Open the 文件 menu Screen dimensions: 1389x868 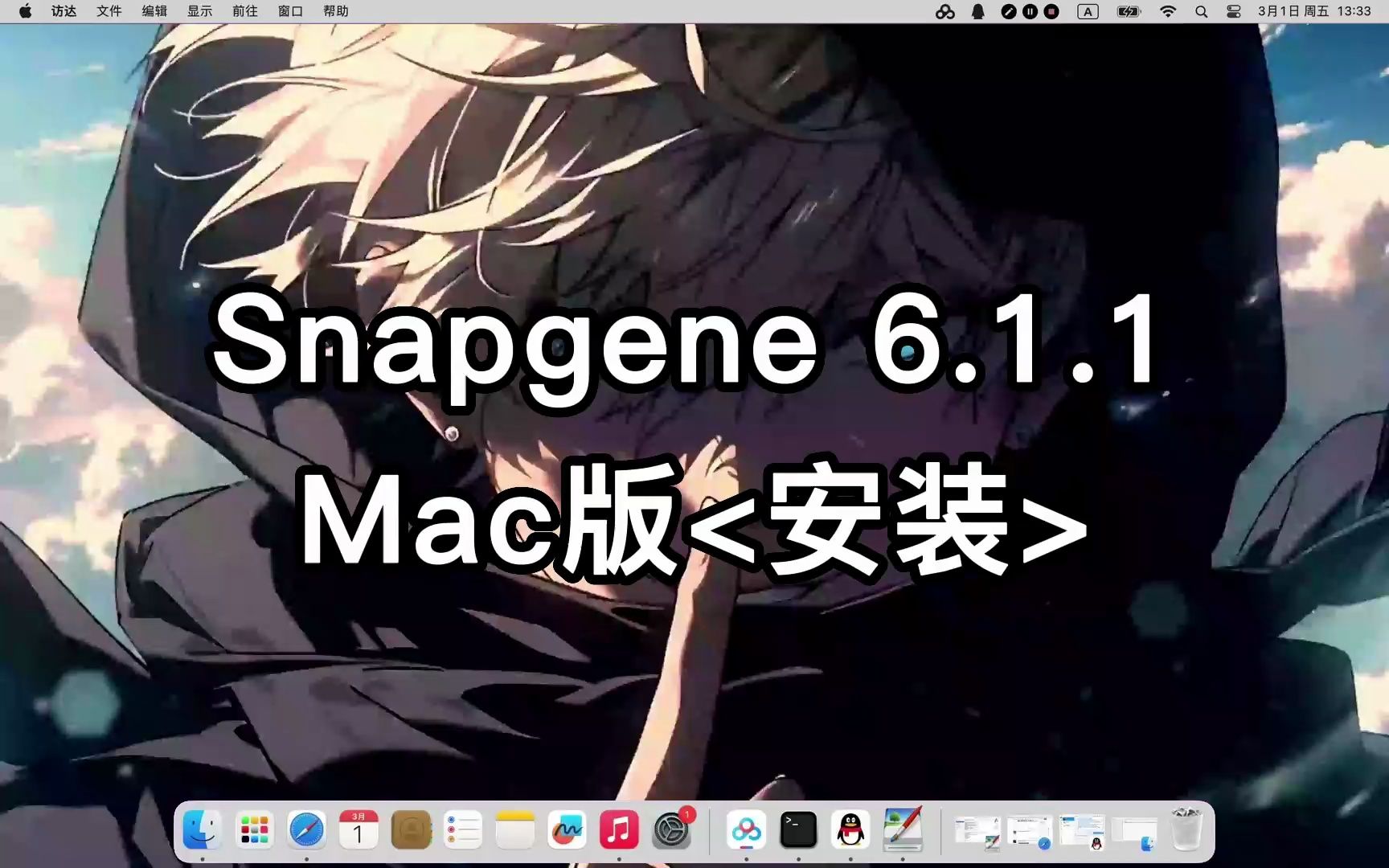point(109,11)
